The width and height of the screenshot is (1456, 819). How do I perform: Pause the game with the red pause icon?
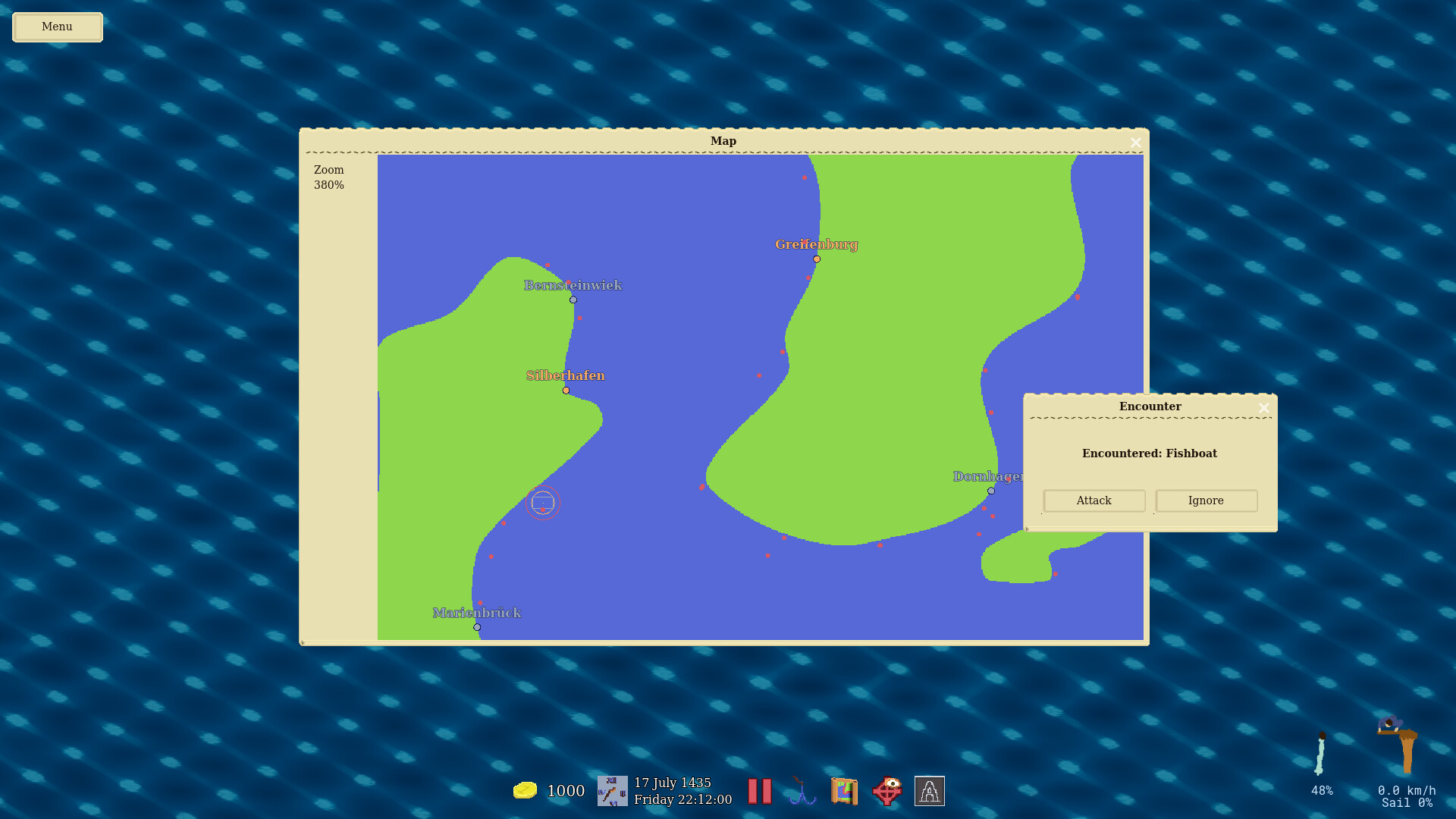[x=759, y=791]
